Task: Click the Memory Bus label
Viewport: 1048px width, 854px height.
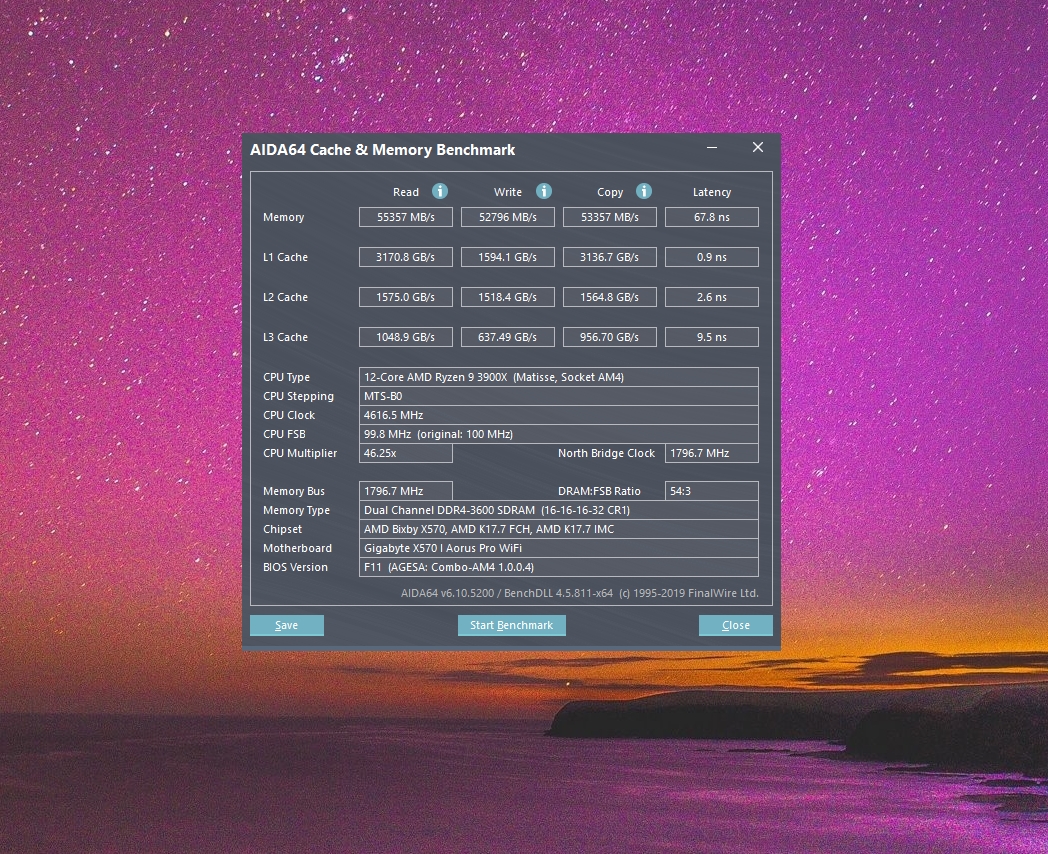Action: click(293, 491)
